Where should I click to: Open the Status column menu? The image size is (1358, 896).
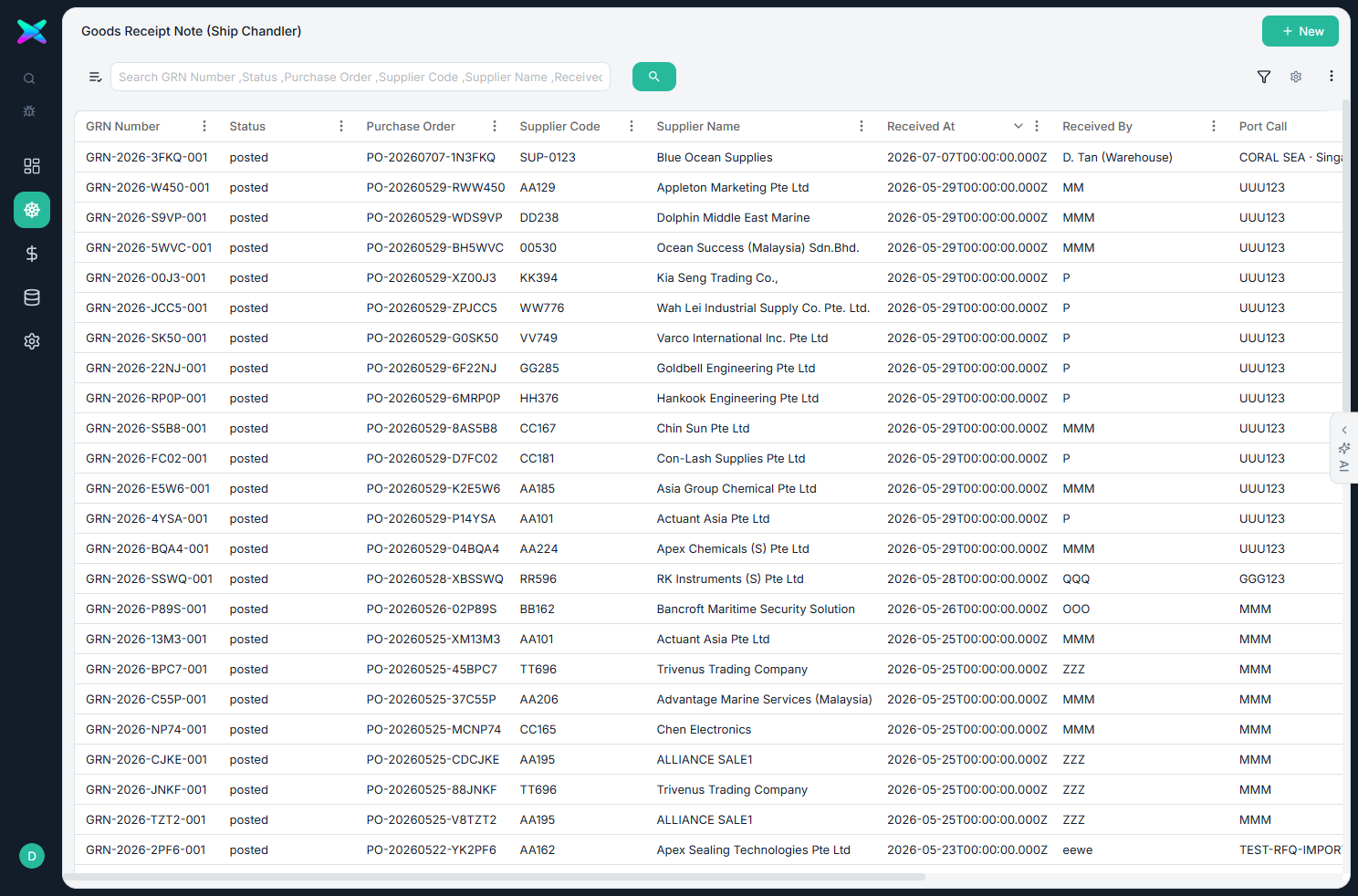pos(341,126)
